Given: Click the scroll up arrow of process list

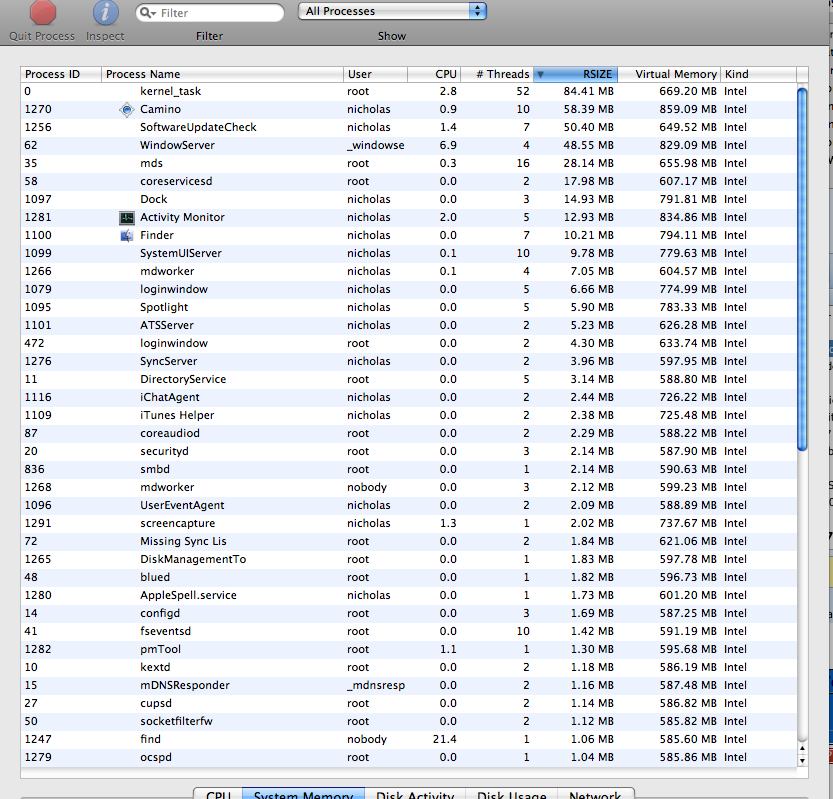Looking at the screenshot, I should click(802, 748).
